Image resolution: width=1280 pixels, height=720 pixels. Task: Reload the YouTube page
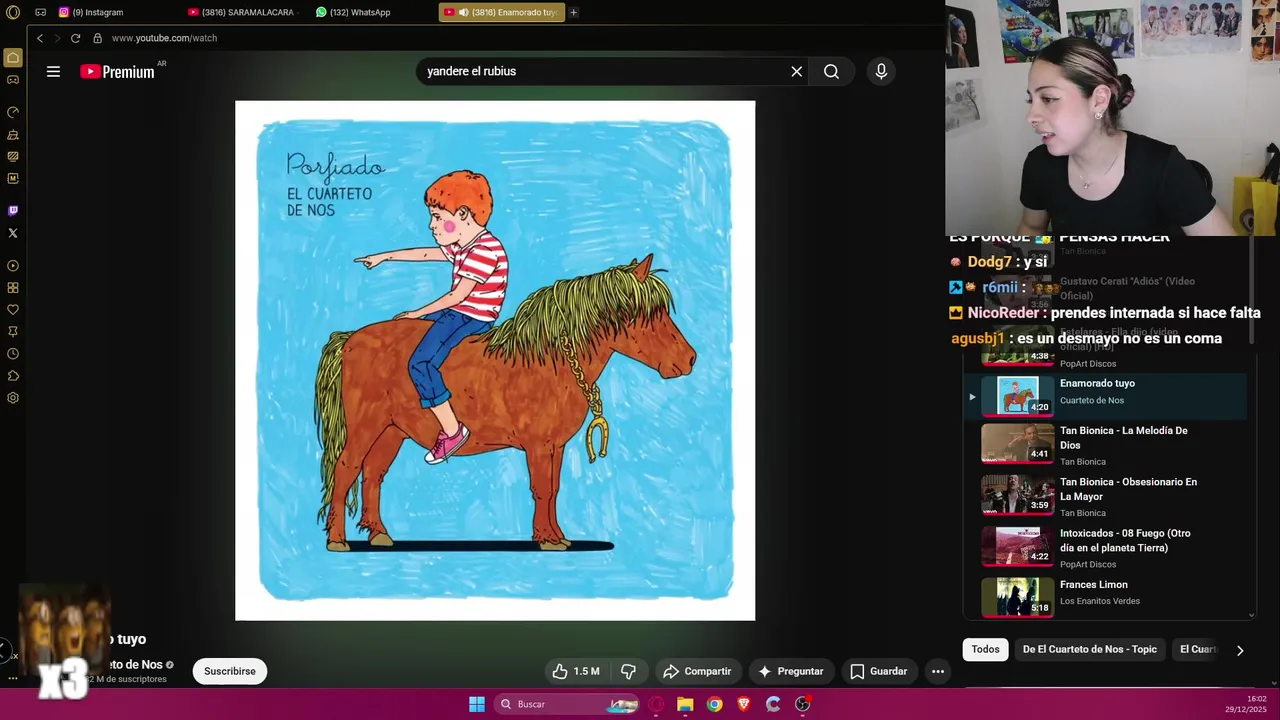click(x=75, y=38)
